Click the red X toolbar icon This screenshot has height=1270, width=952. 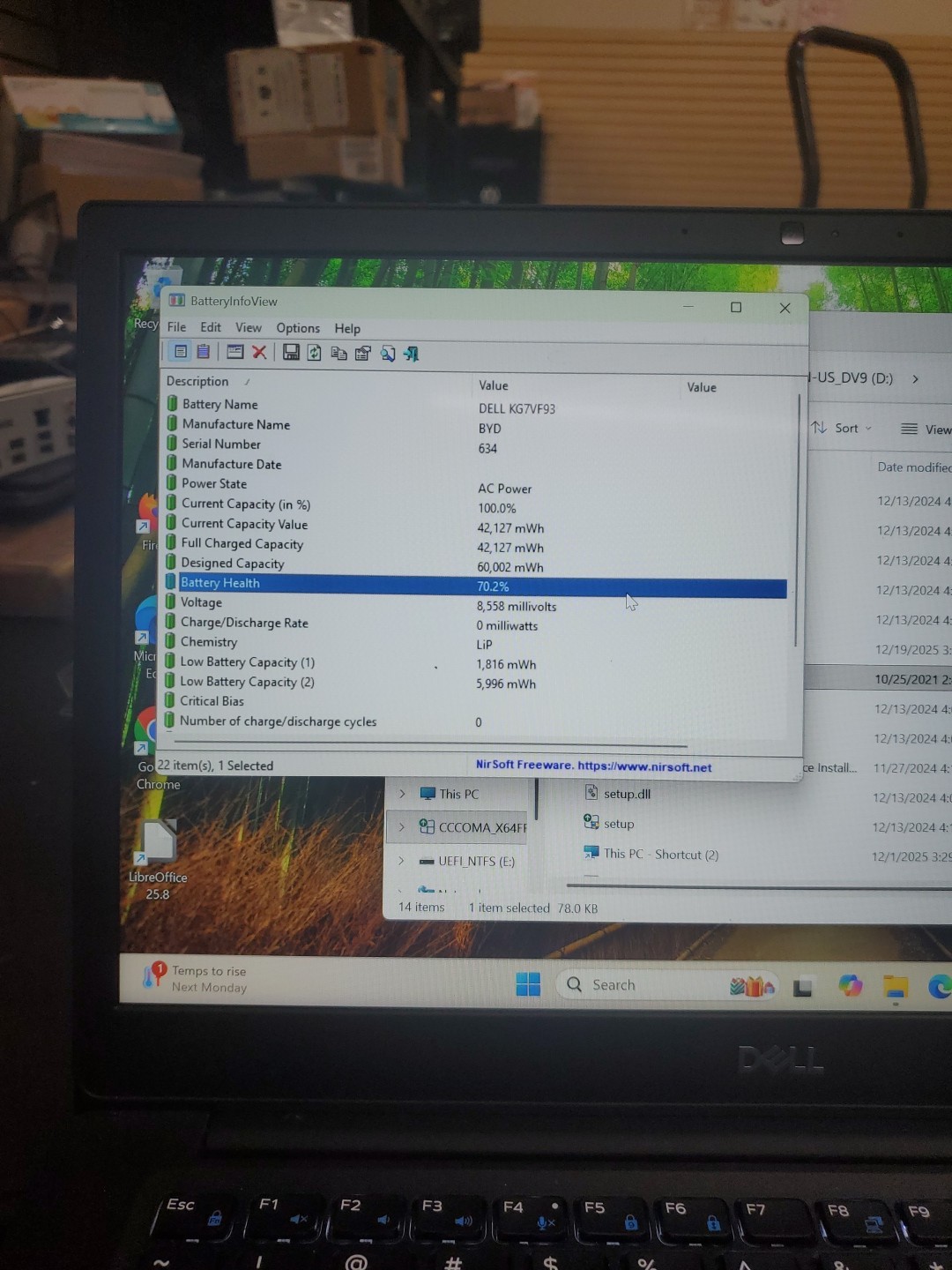click(x=259, y=352)
